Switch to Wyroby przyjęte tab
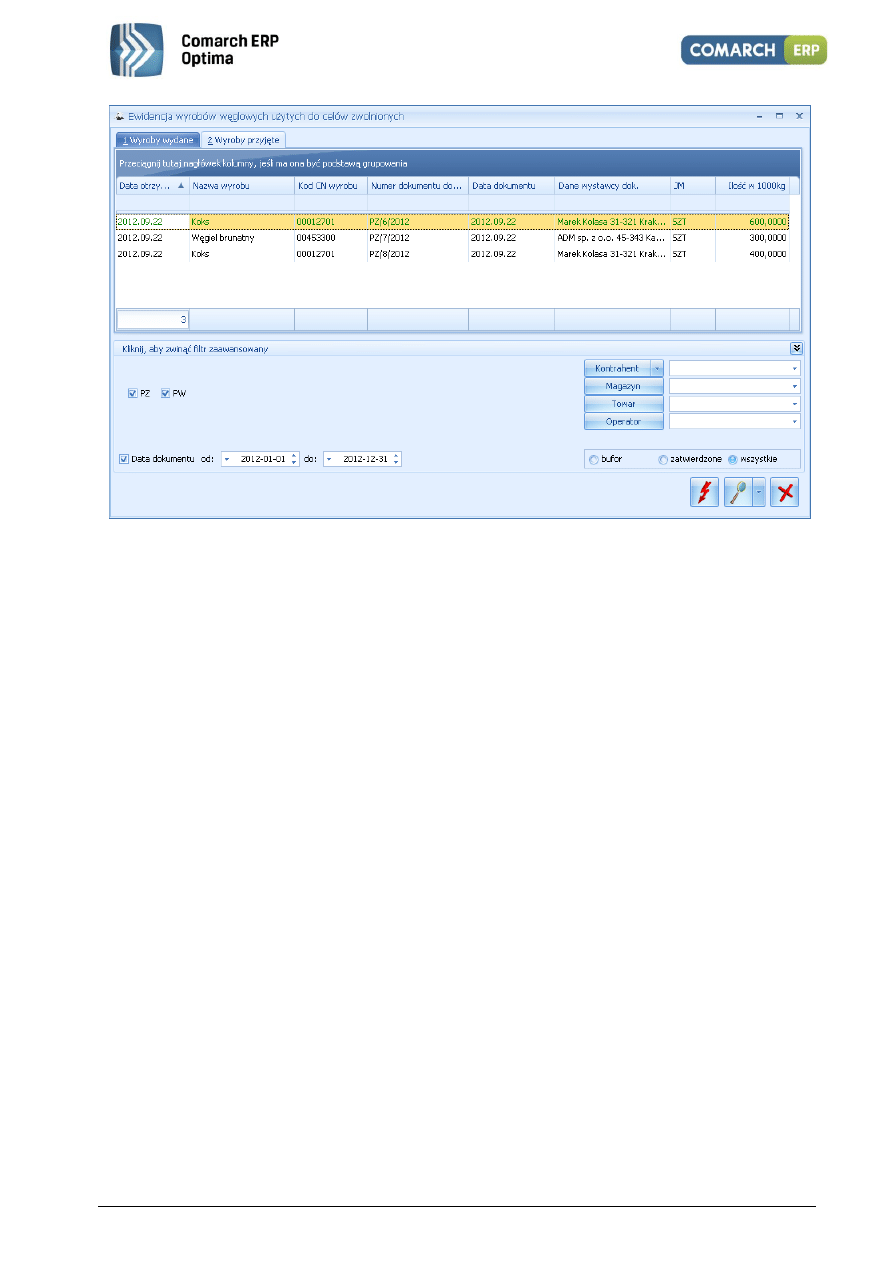Screen dimensions: 893x1263 (245, 140)
